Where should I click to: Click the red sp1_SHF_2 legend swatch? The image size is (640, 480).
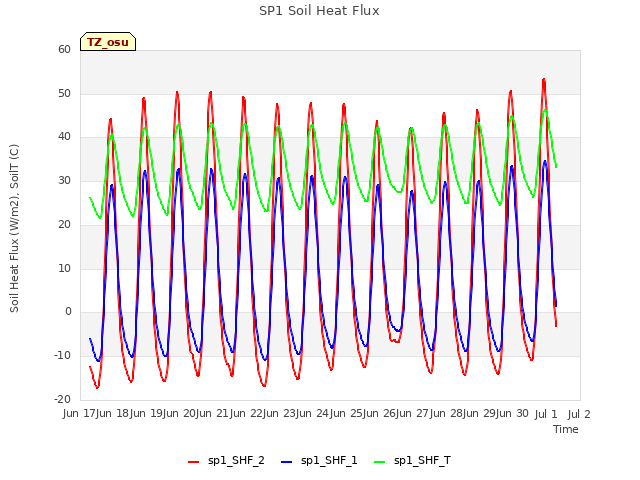[193, 462]
